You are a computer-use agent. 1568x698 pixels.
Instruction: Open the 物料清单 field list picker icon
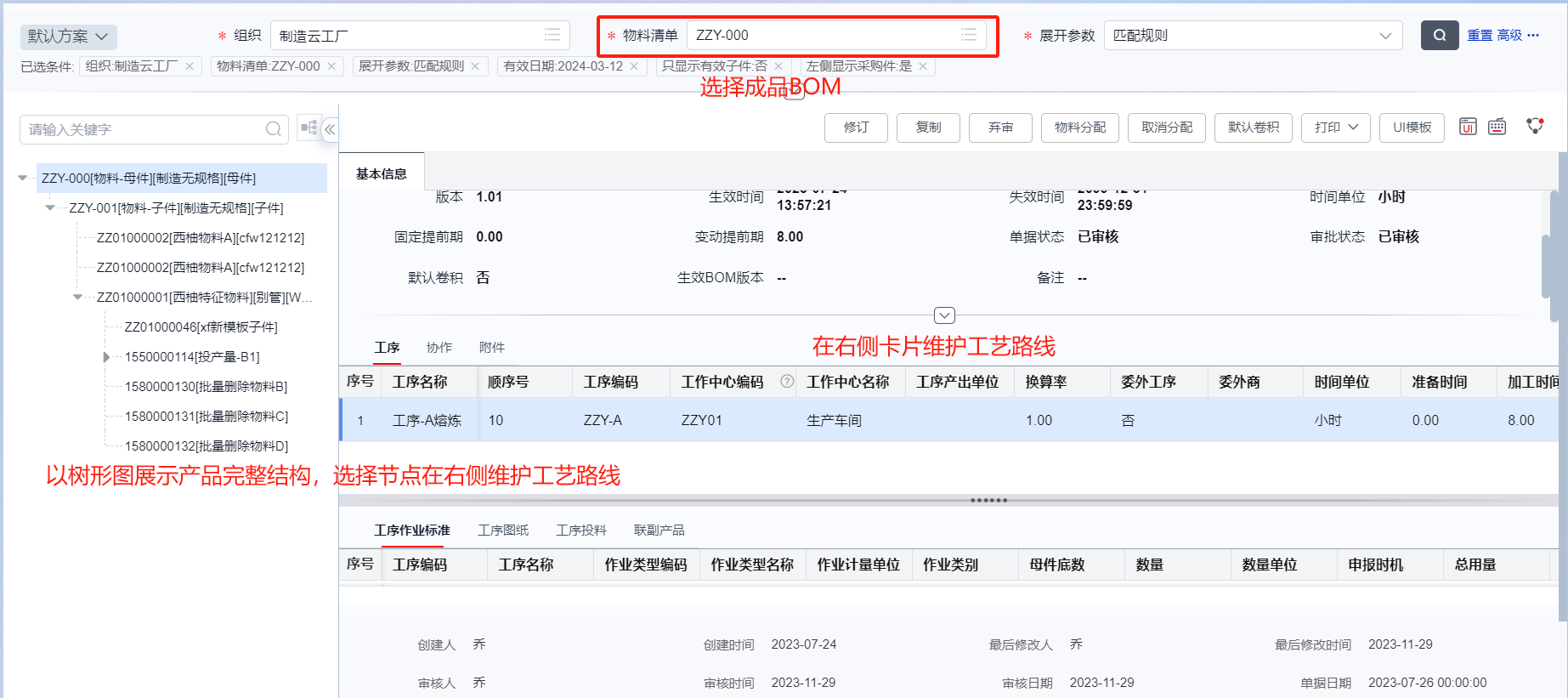tap(968, 35)
